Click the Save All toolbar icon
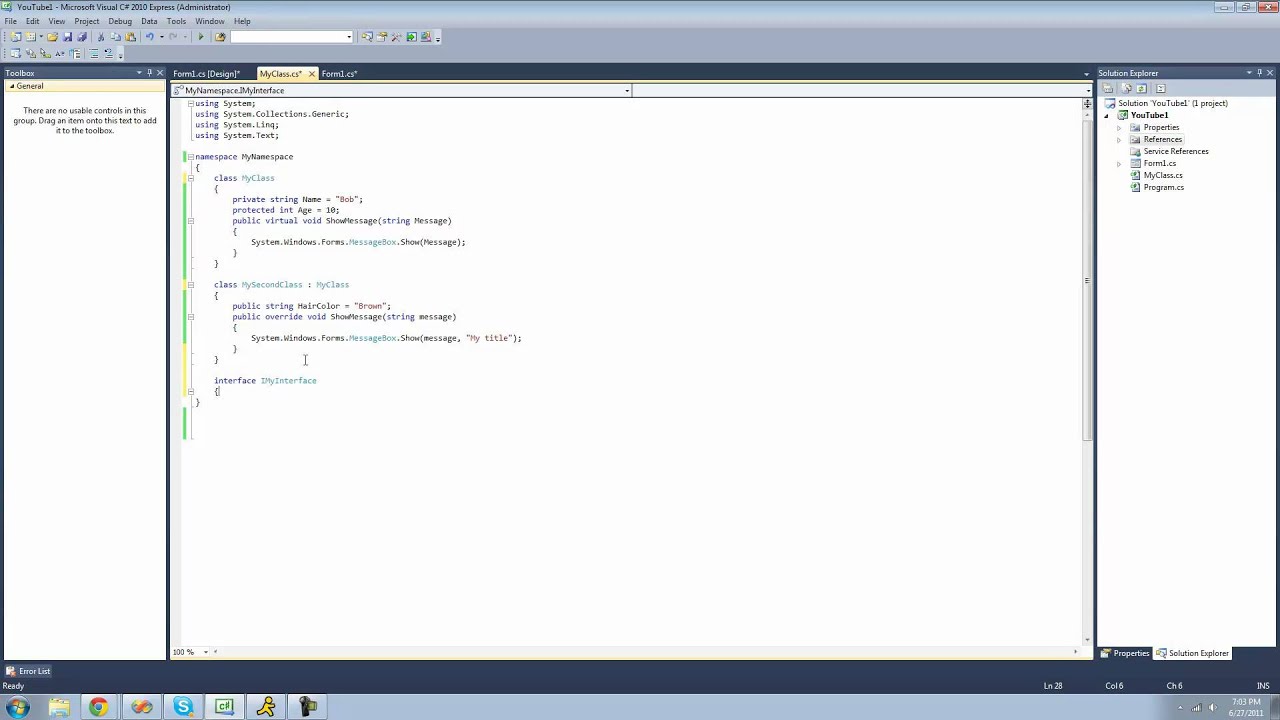This screenshot has width=1280, height=720. click(82, 37)
